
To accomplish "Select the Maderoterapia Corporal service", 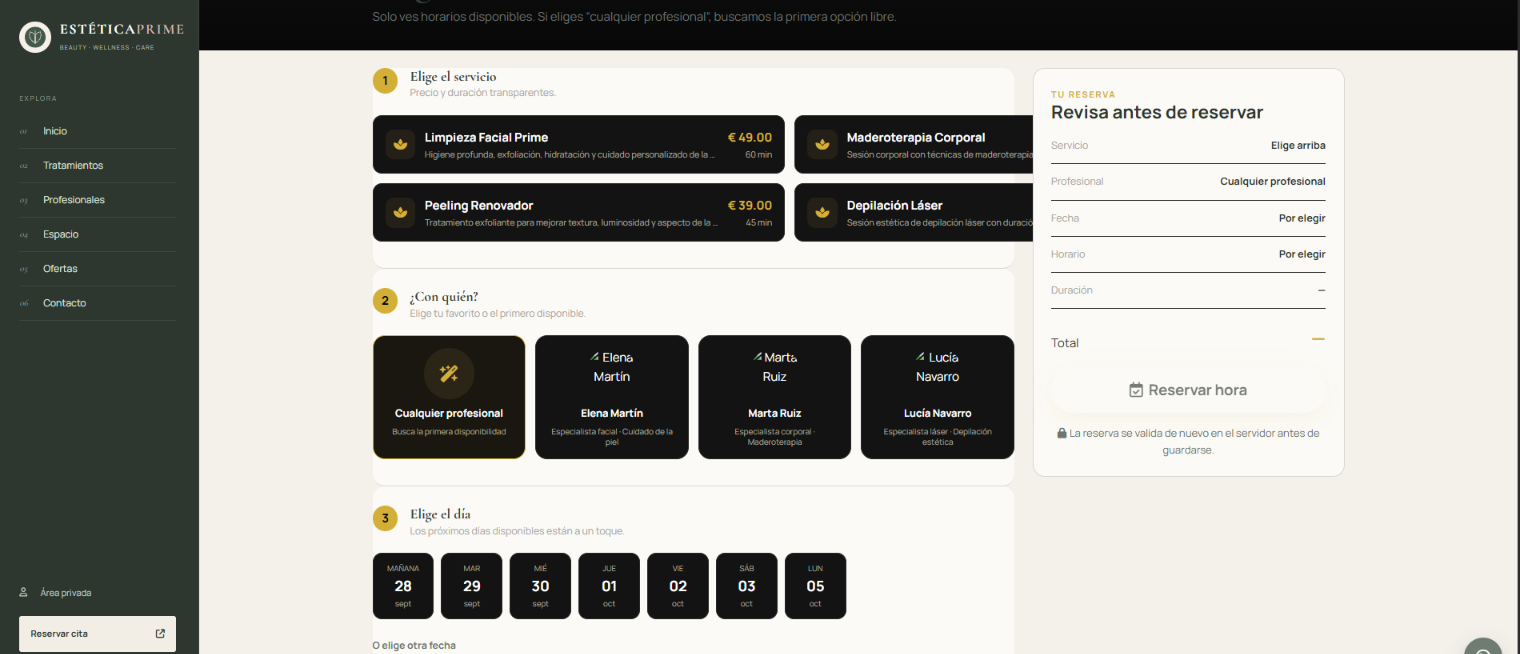I will pyautogui.click(x=913, y=144).
